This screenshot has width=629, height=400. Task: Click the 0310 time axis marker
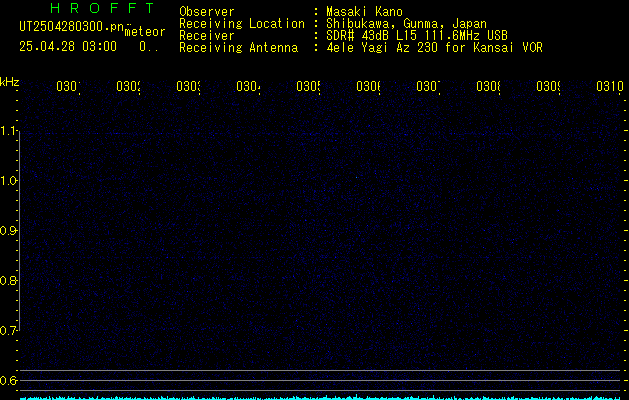click(x=610, y=86)
